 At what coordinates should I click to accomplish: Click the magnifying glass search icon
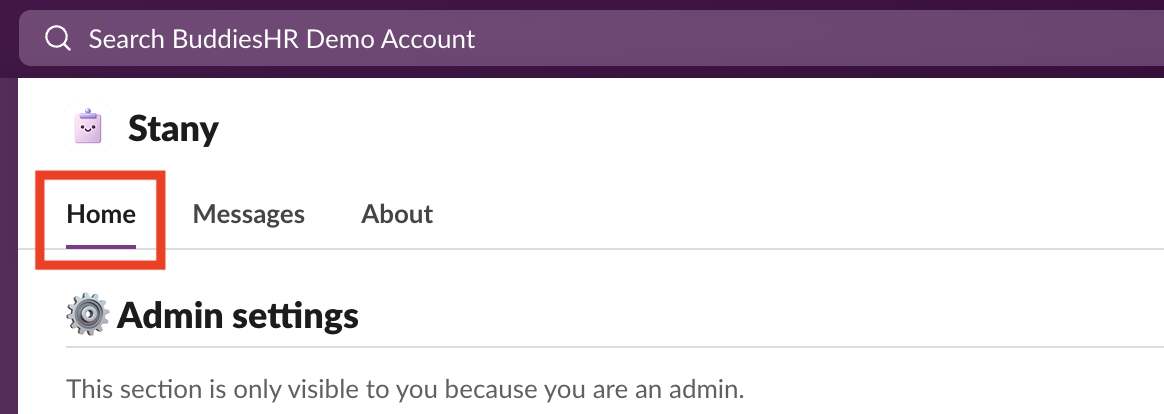coord(59,39)
